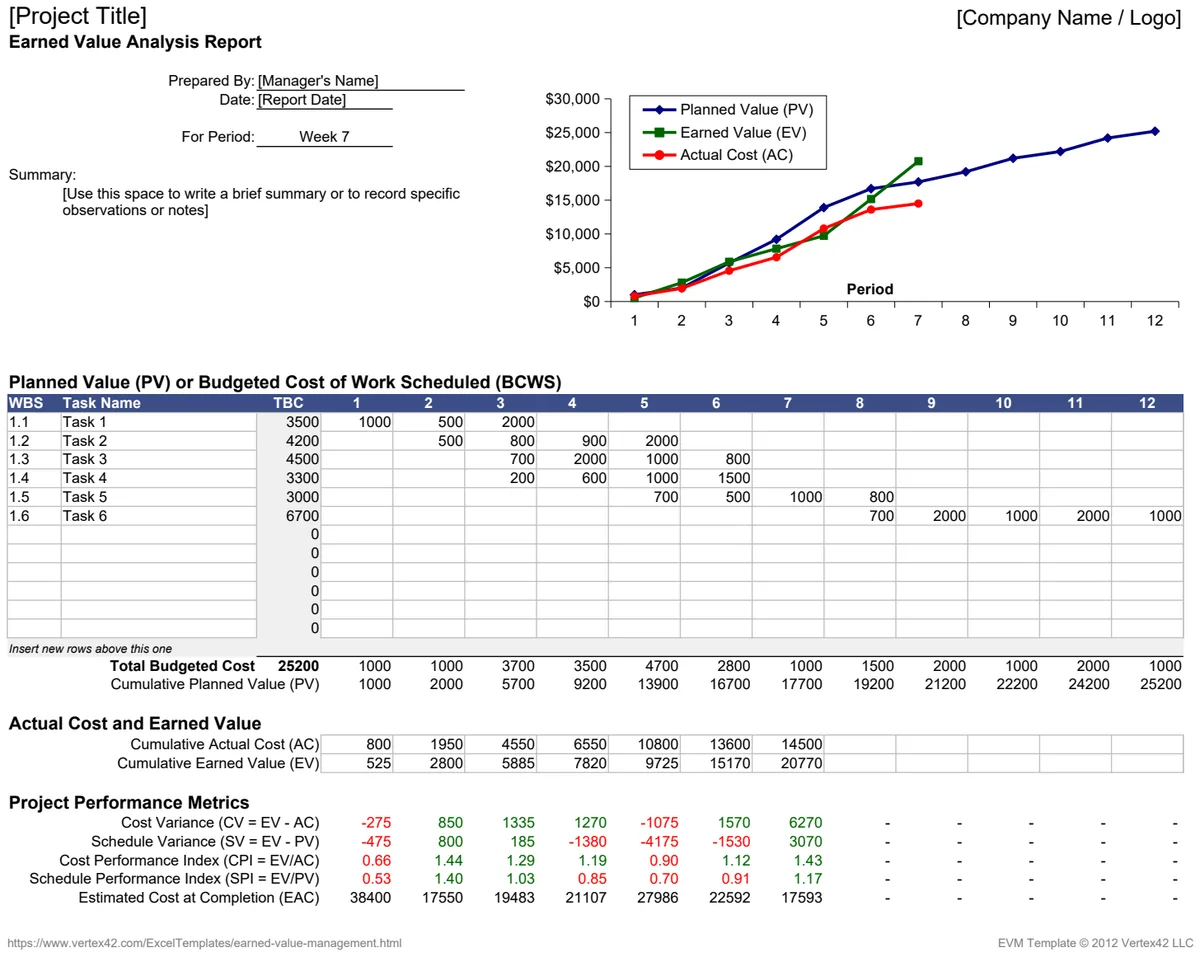Click the EVM Template copyright footer text
1200x957 pixels.
point(1095,943)
